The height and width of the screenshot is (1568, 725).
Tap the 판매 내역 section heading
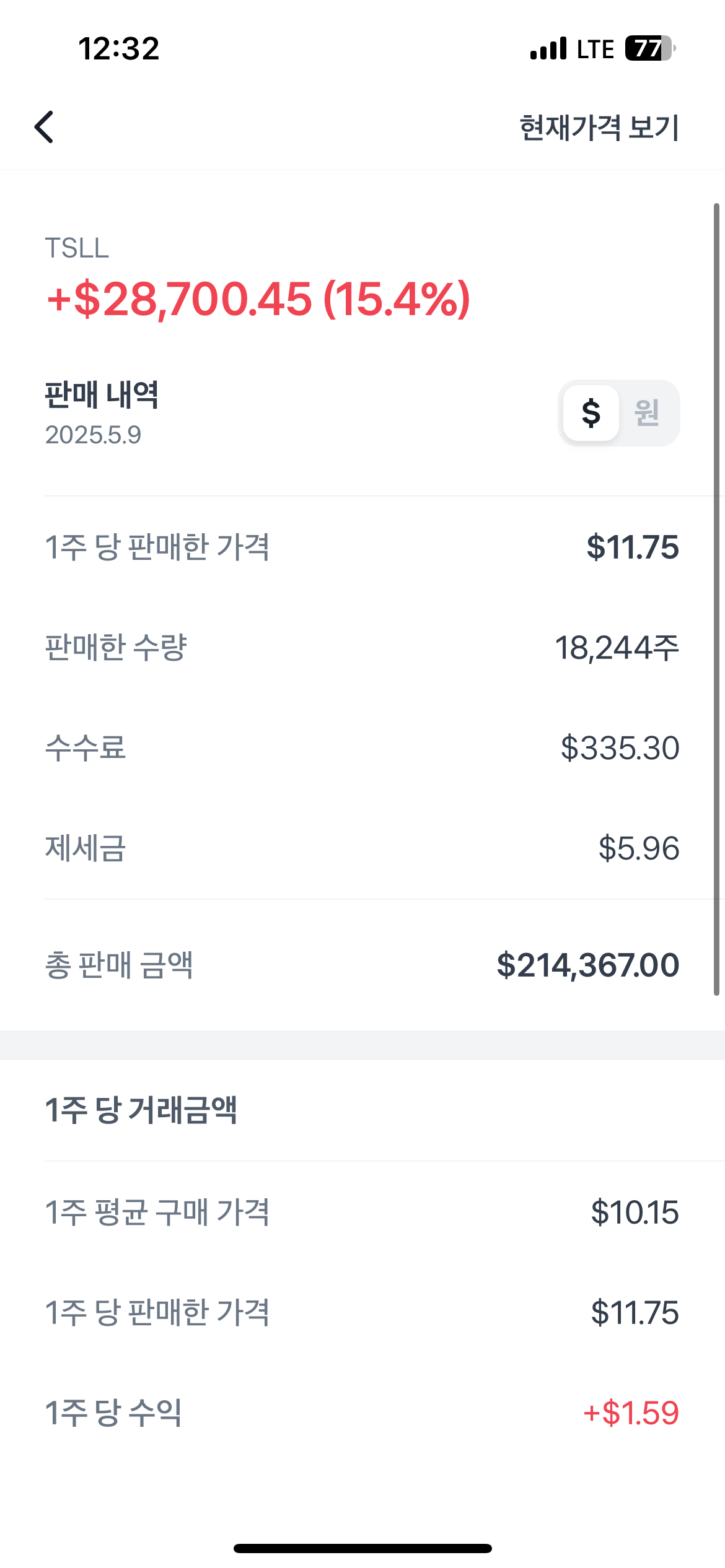pyautogui.click(x=102, y=394)
